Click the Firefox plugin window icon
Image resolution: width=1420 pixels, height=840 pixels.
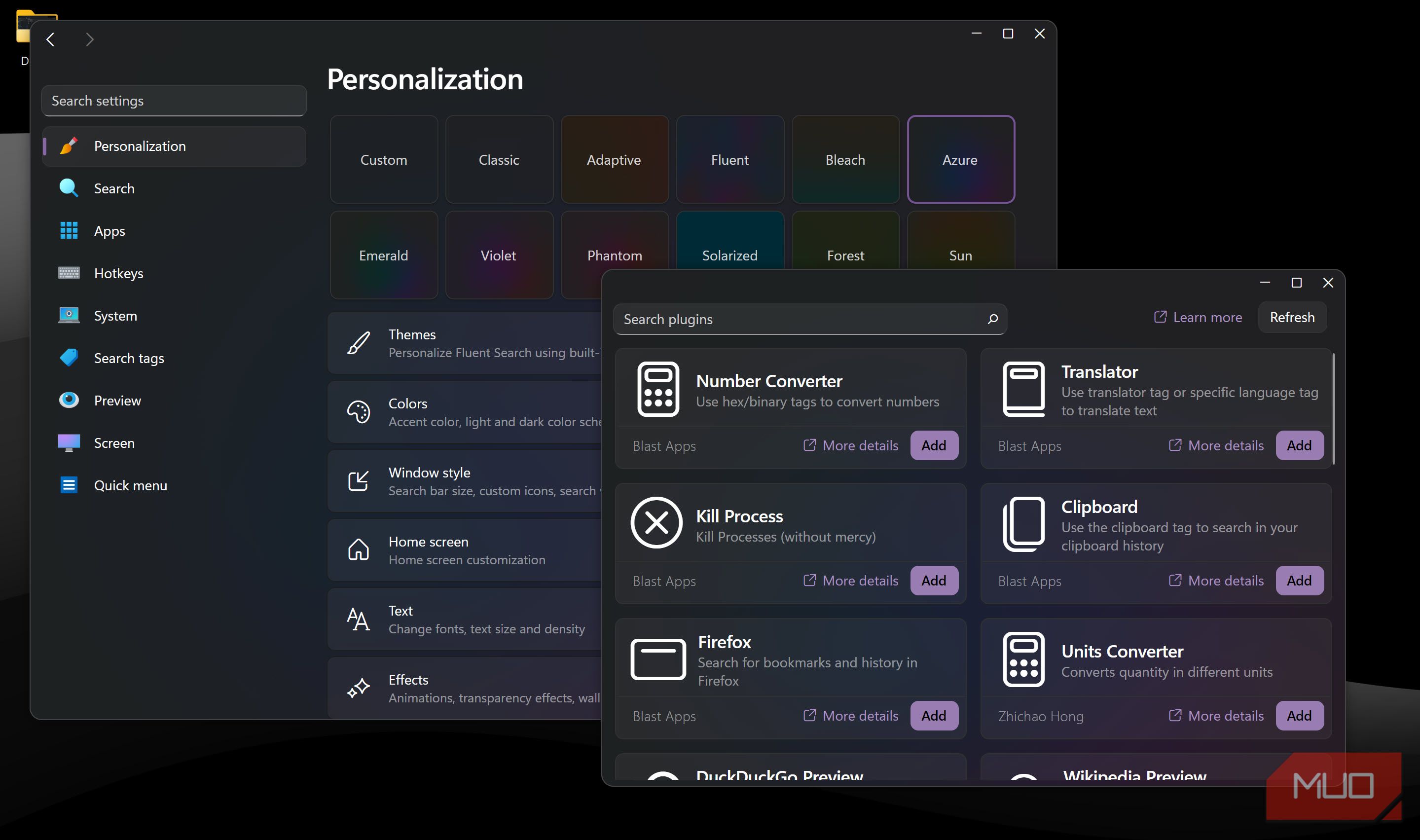[658, 659]
